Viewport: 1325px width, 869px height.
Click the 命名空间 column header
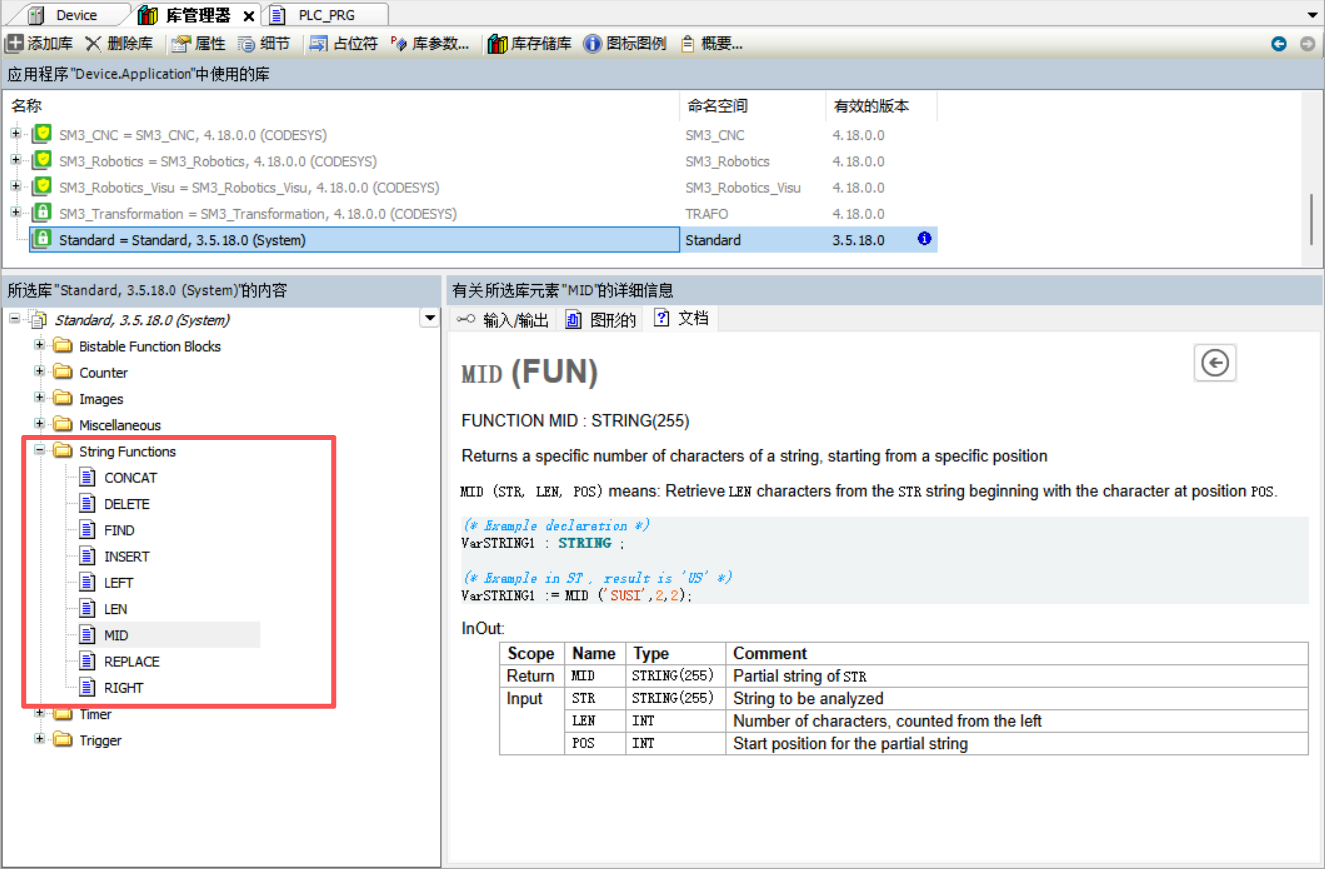[x=753, y=106]
